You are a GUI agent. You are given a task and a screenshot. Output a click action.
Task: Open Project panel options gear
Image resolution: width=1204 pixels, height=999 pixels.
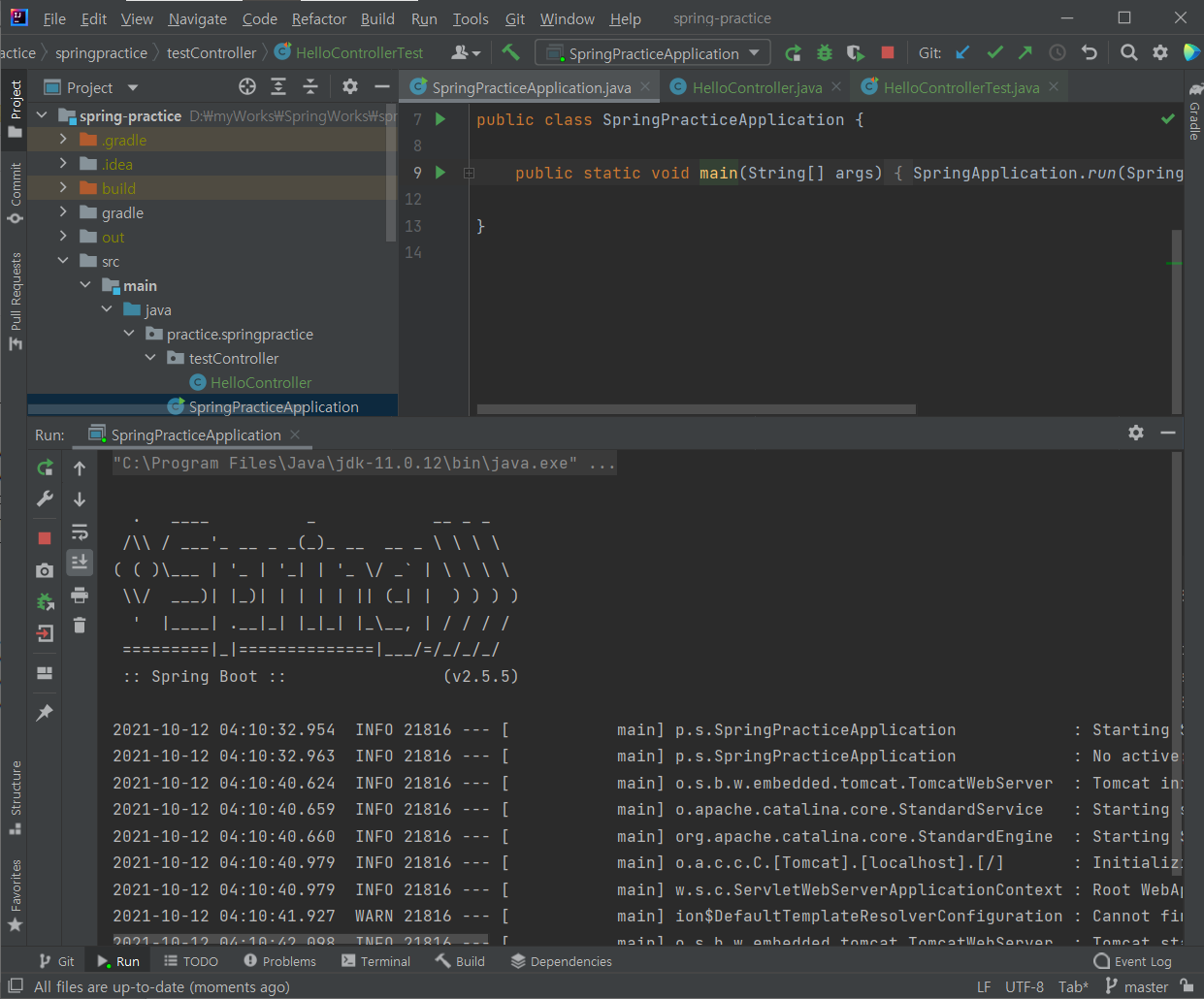pos(350,87)
